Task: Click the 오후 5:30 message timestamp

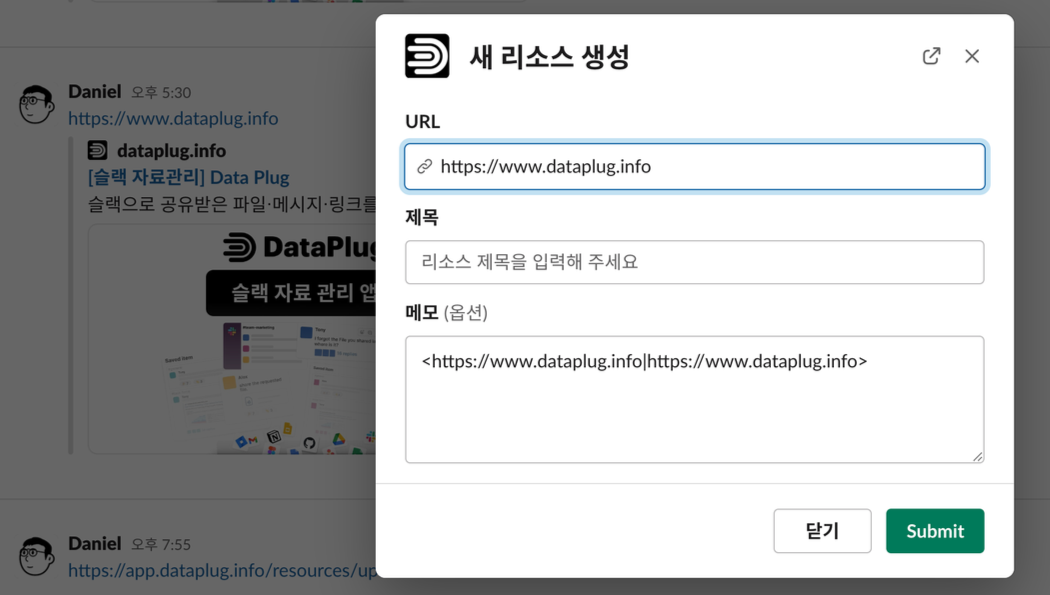Action: [x=161, y=92]
